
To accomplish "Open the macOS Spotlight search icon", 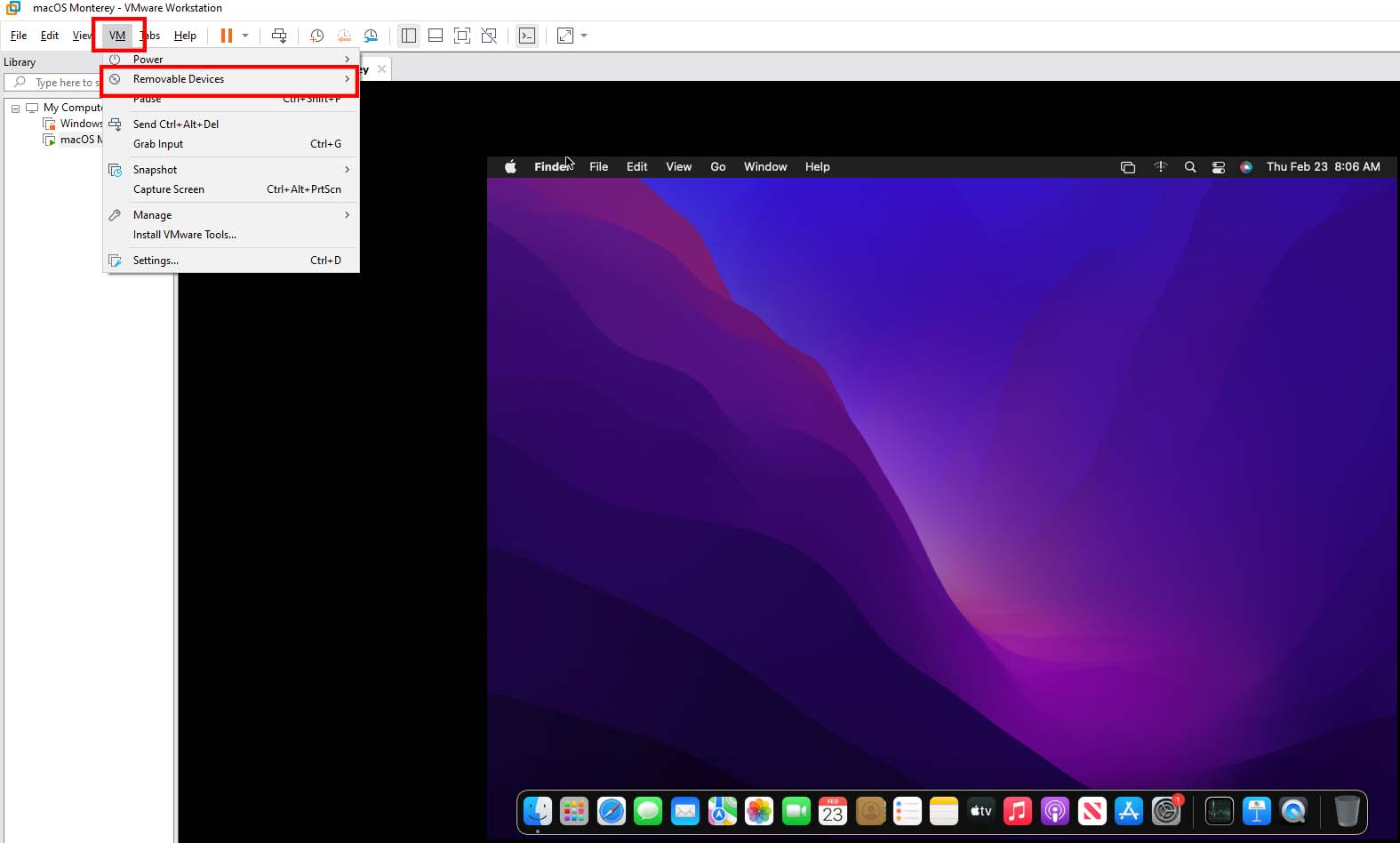I will click(x=1190, y=167).
